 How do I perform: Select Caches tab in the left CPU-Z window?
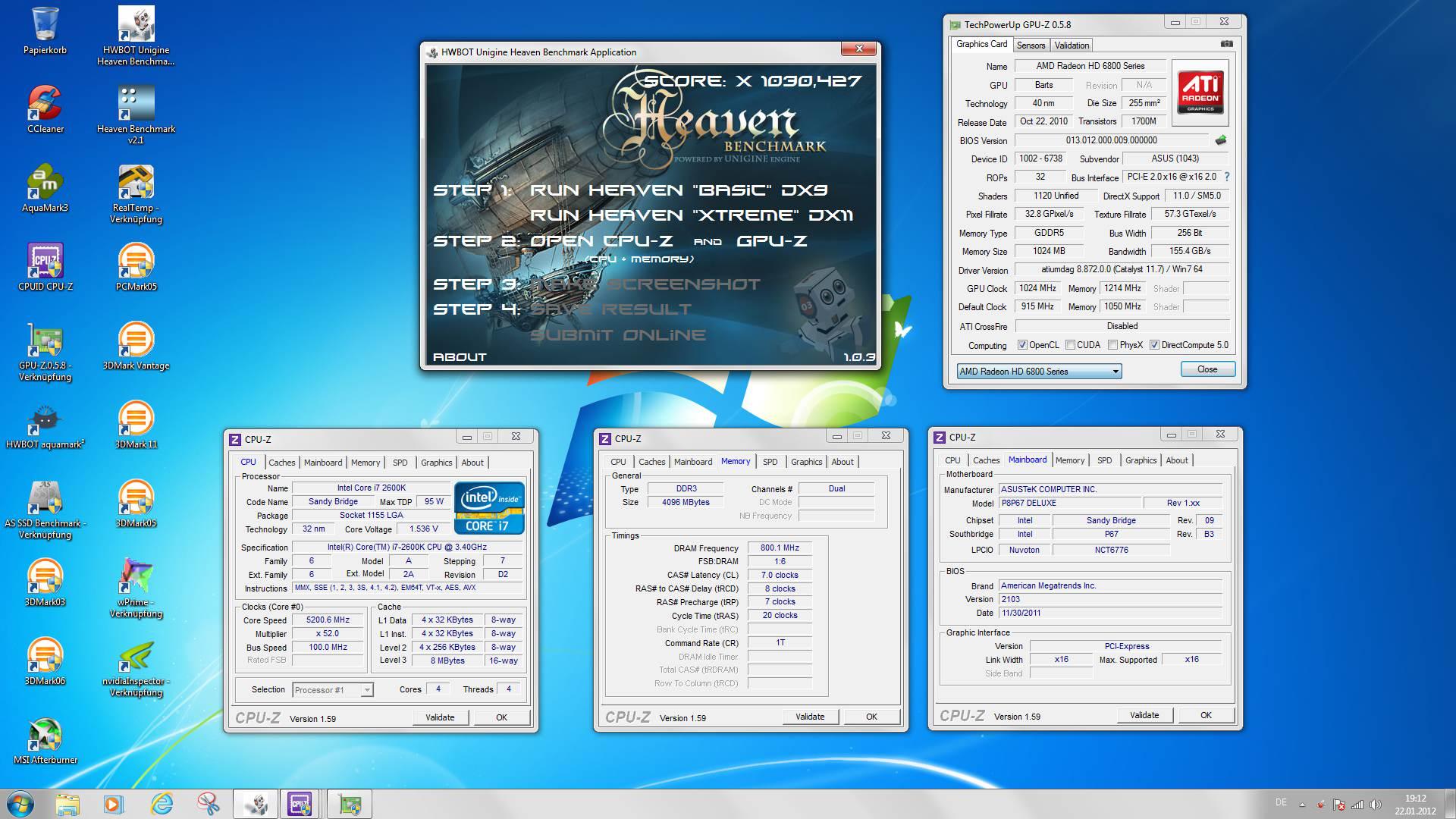click(281, 463)
